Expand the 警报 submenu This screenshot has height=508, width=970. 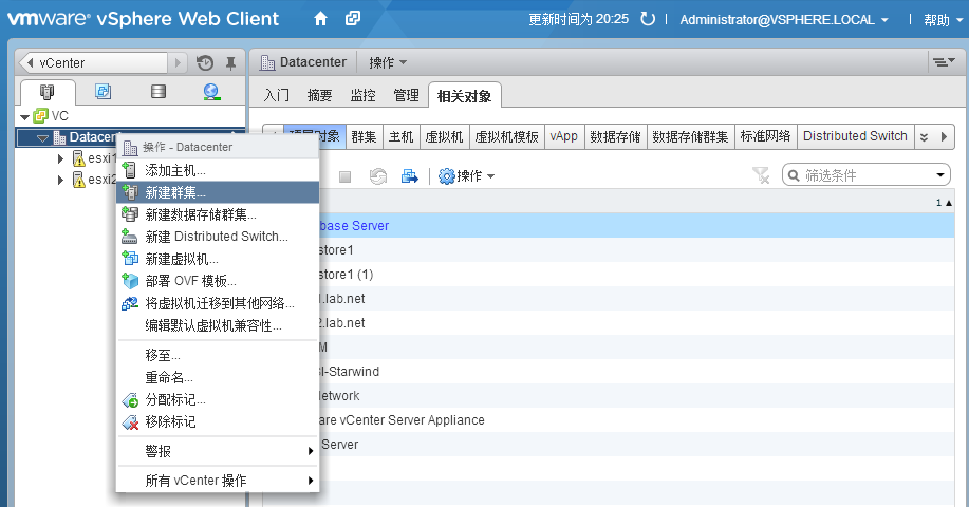pyautogui.click(x=217, y=451)
